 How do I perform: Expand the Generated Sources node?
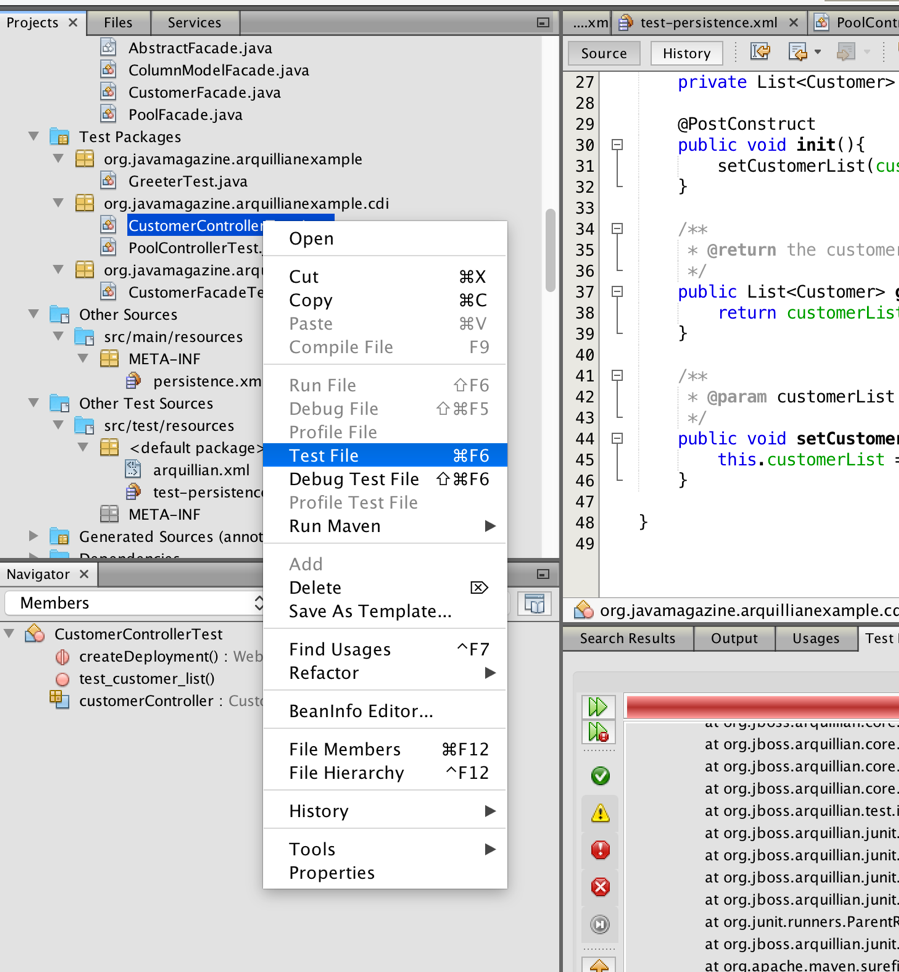[31, 535]
